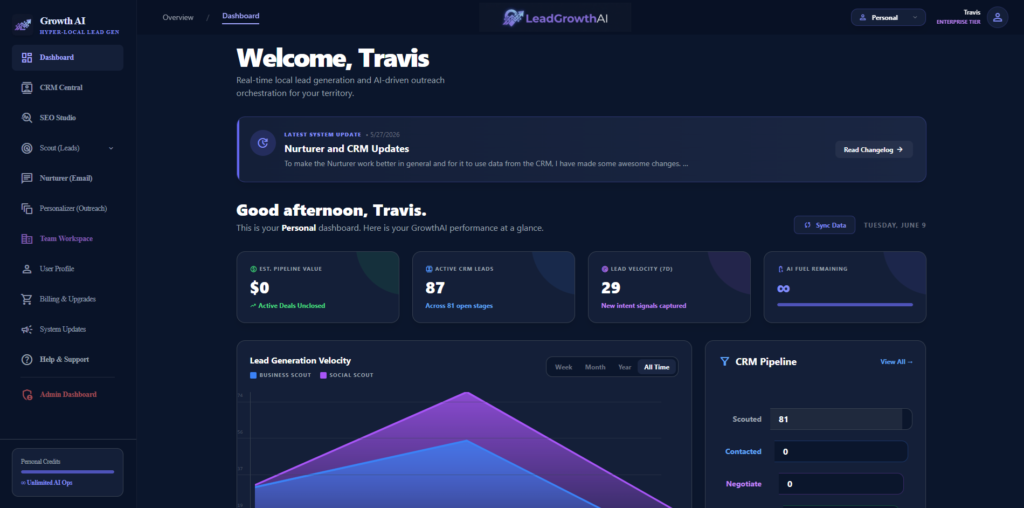Click the Read Changelog button
The width and height of the screenshot is (1024, 508).
pyautogui.click(x=874, y=150)
